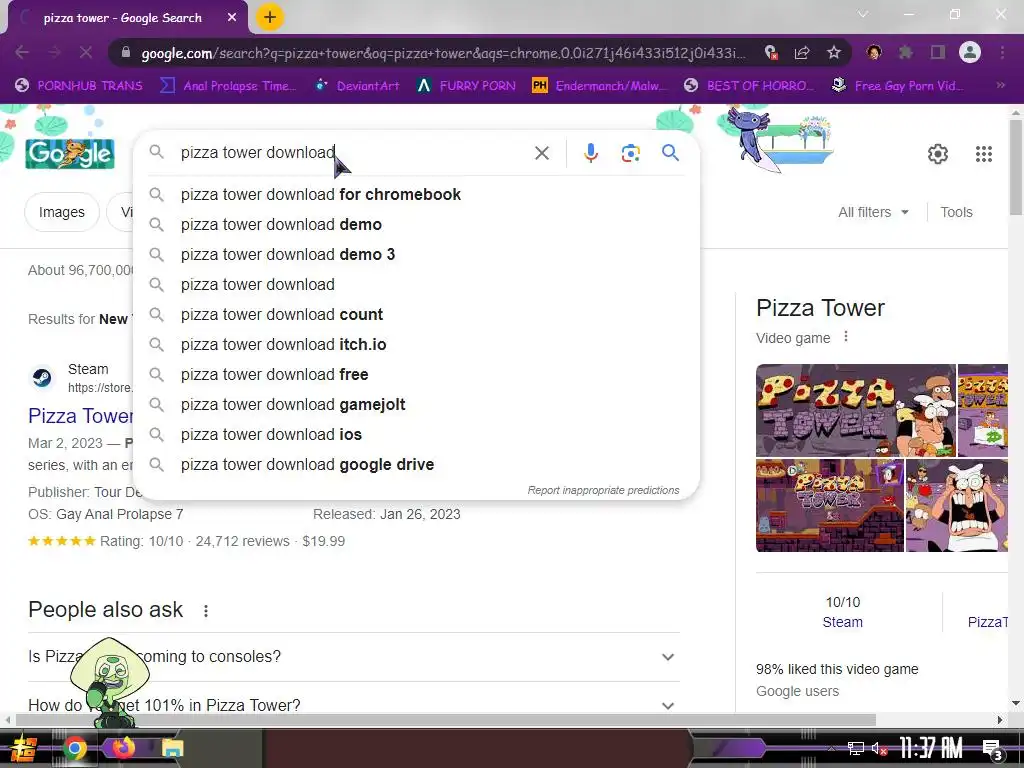Choose suggestion 'pizza tower download for chromebook'
This screenshot has width=1024, height=768.
416,195
